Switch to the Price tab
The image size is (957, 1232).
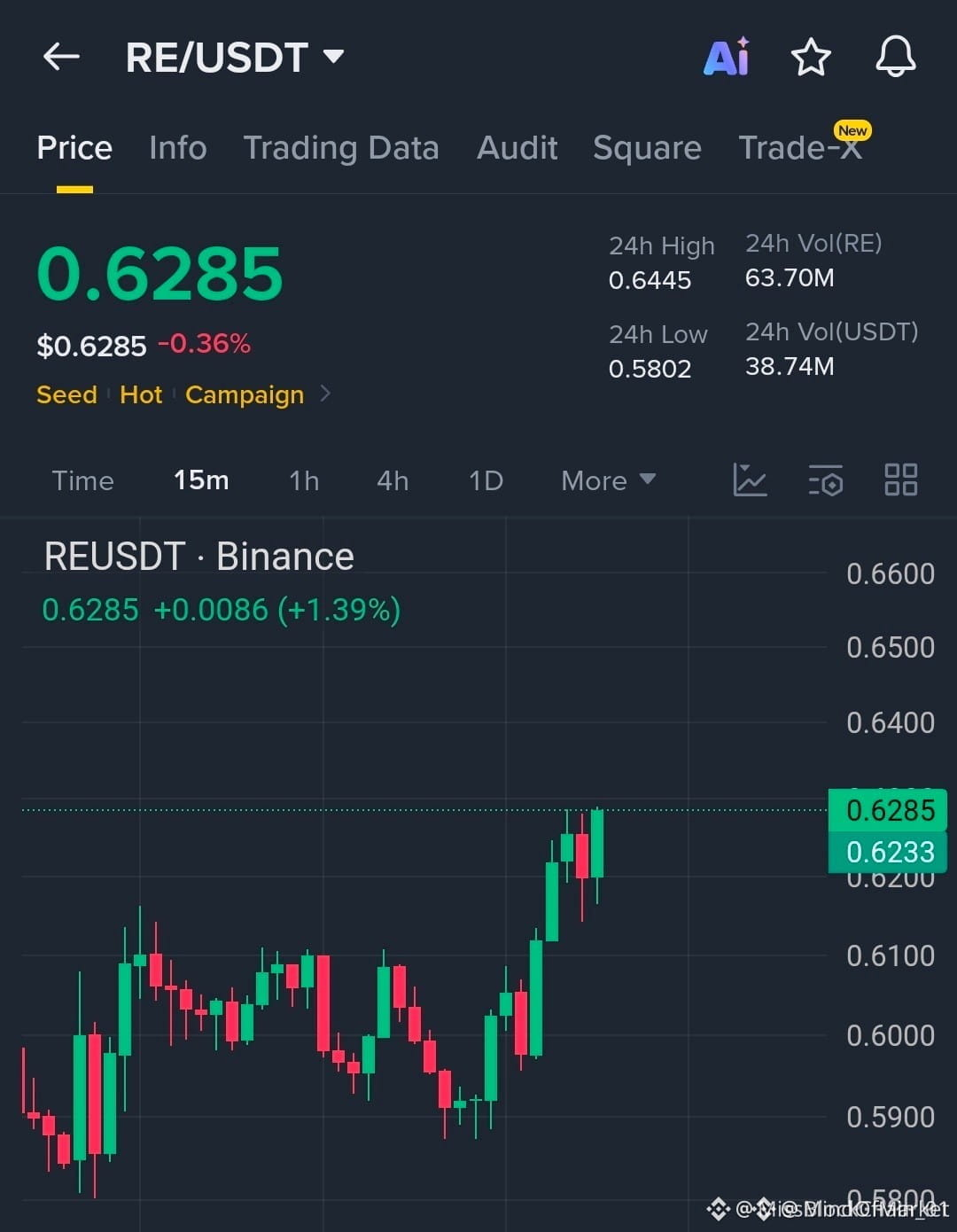[74, 147]
